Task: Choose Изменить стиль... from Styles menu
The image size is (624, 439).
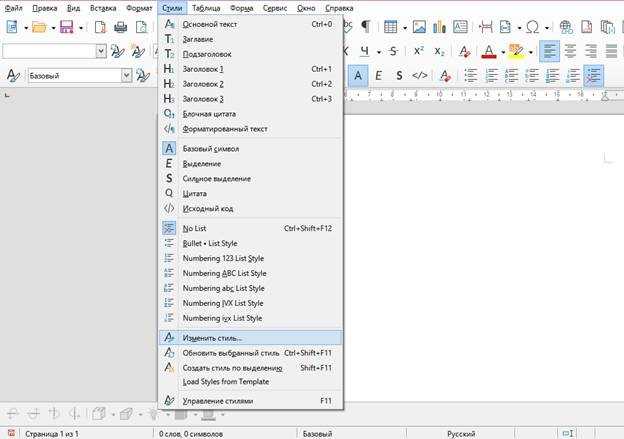Action: click(x=250, y=338)
